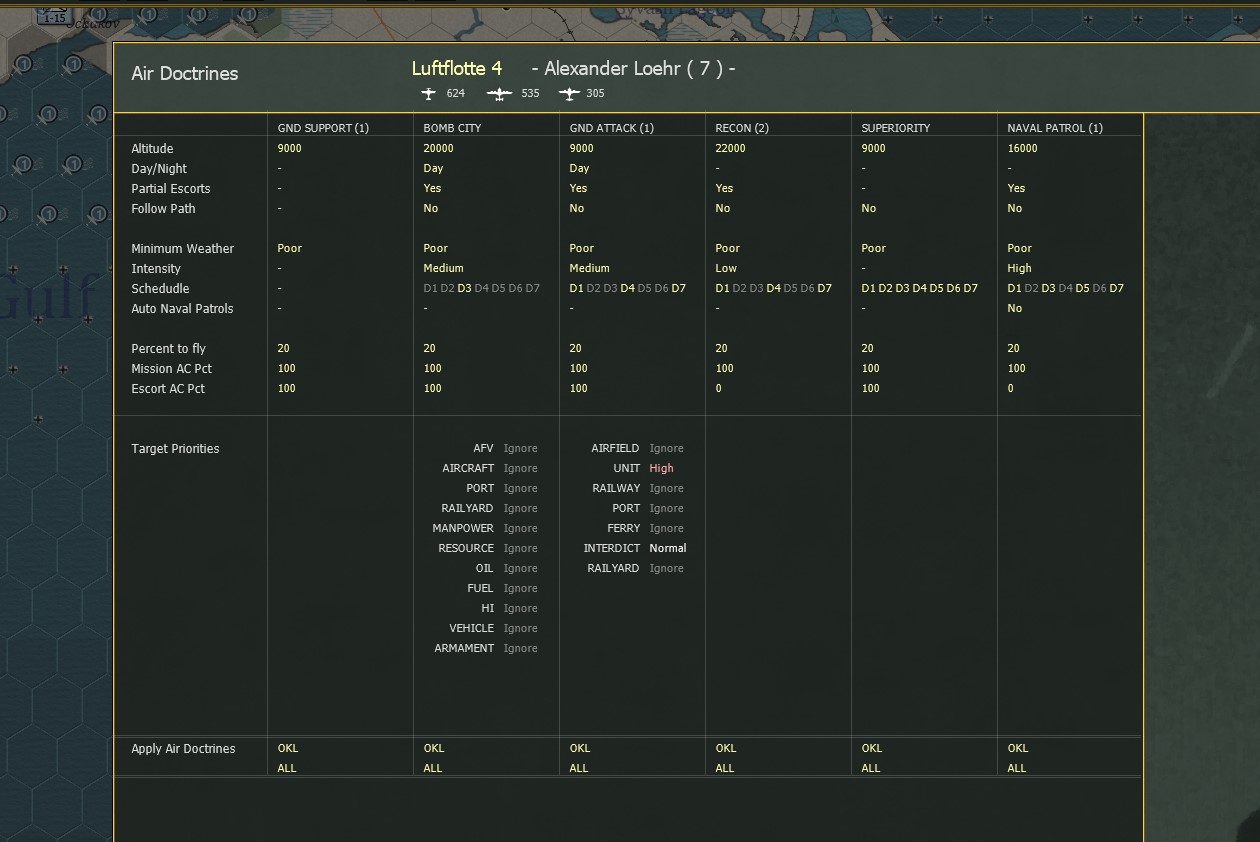Apply ALL doctrine in NAVAL PATROL column

pyautogui.click(x=1016, y=768)
